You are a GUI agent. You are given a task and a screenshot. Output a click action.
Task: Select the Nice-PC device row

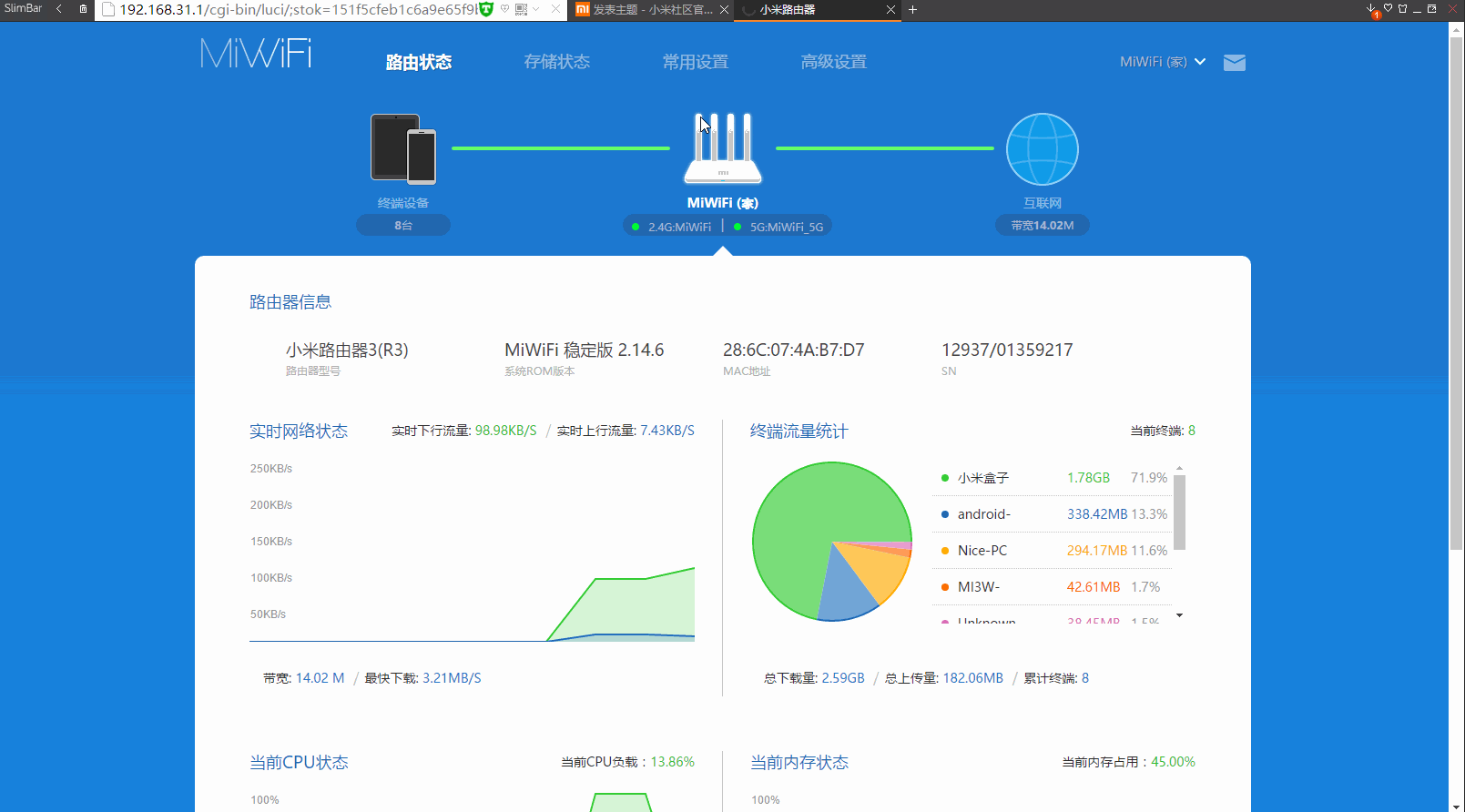pyautogui.click(x=1052, y=551)
